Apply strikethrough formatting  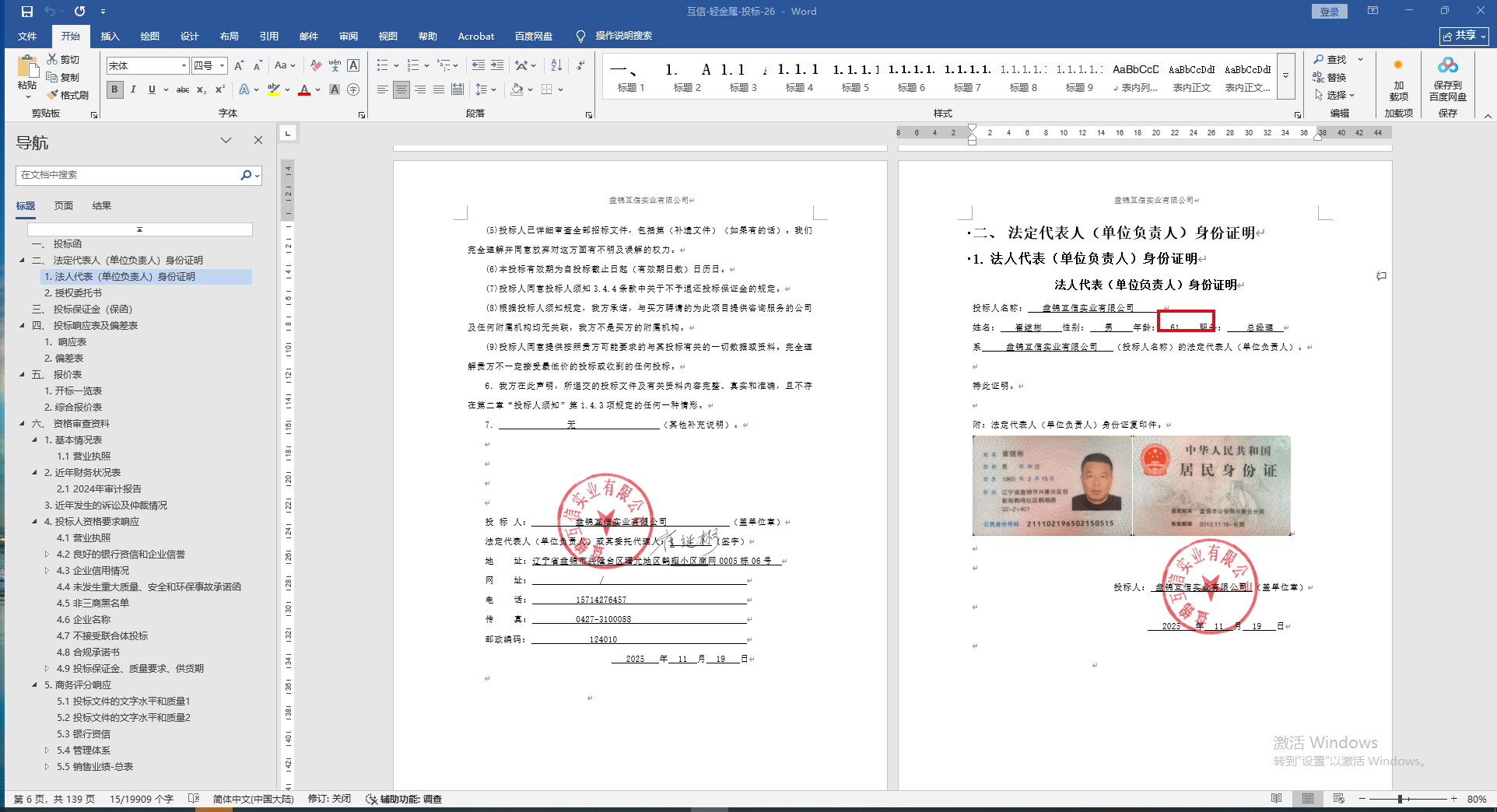(x=183, y=90)
